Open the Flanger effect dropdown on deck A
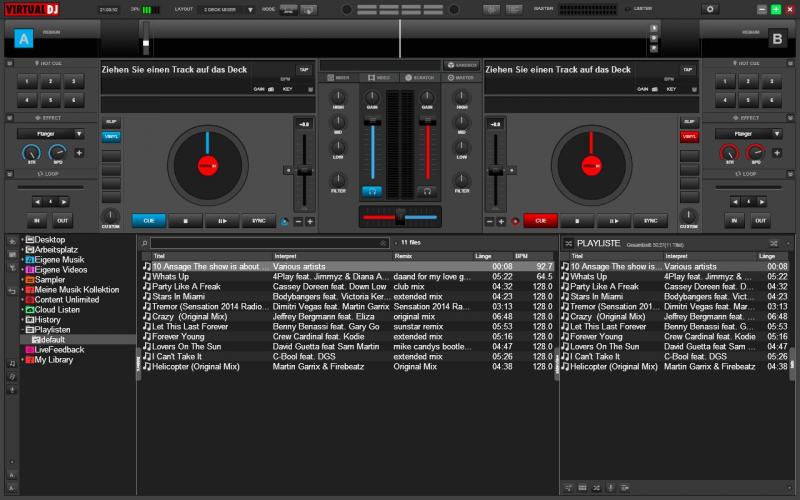Screen dimensions: 800x500 point(49,132)
